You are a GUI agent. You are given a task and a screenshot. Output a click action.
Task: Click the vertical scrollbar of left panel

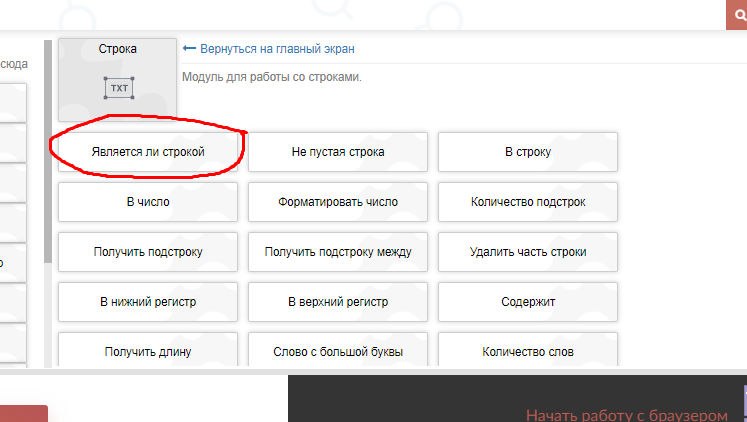pos(48,150)
